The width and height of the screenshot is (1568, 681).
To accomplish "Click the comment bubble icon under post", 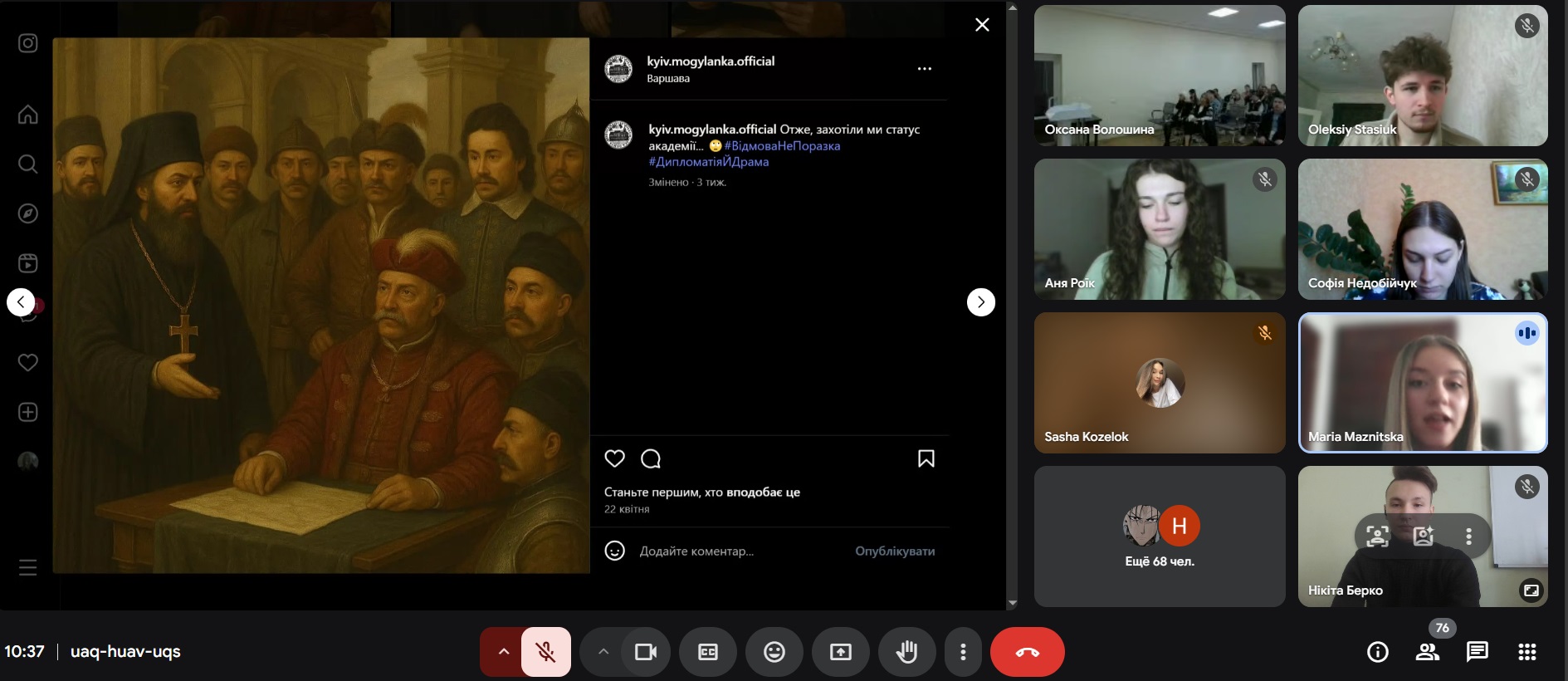I will coord(651,458).
